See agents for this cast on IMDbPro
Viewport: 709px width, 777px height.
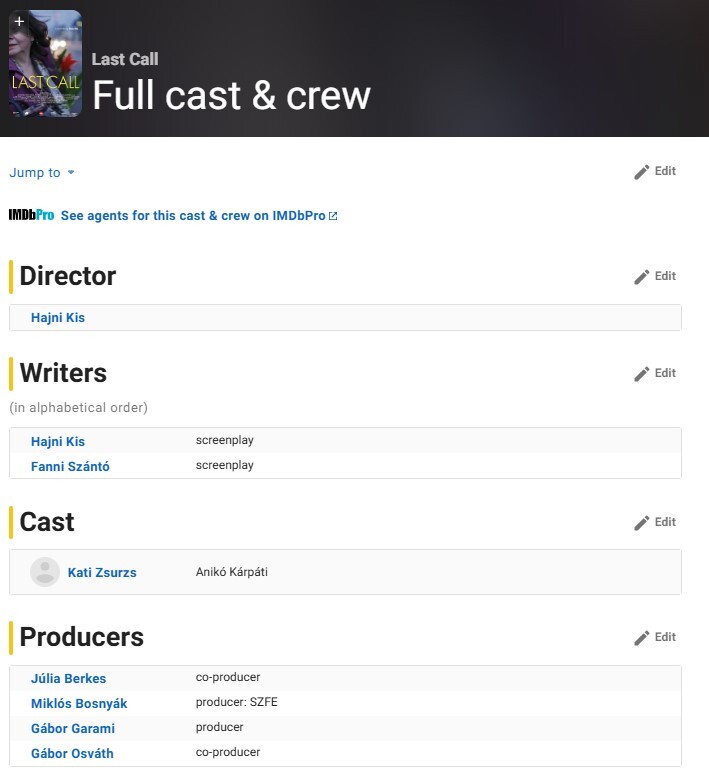click(198, 216)
